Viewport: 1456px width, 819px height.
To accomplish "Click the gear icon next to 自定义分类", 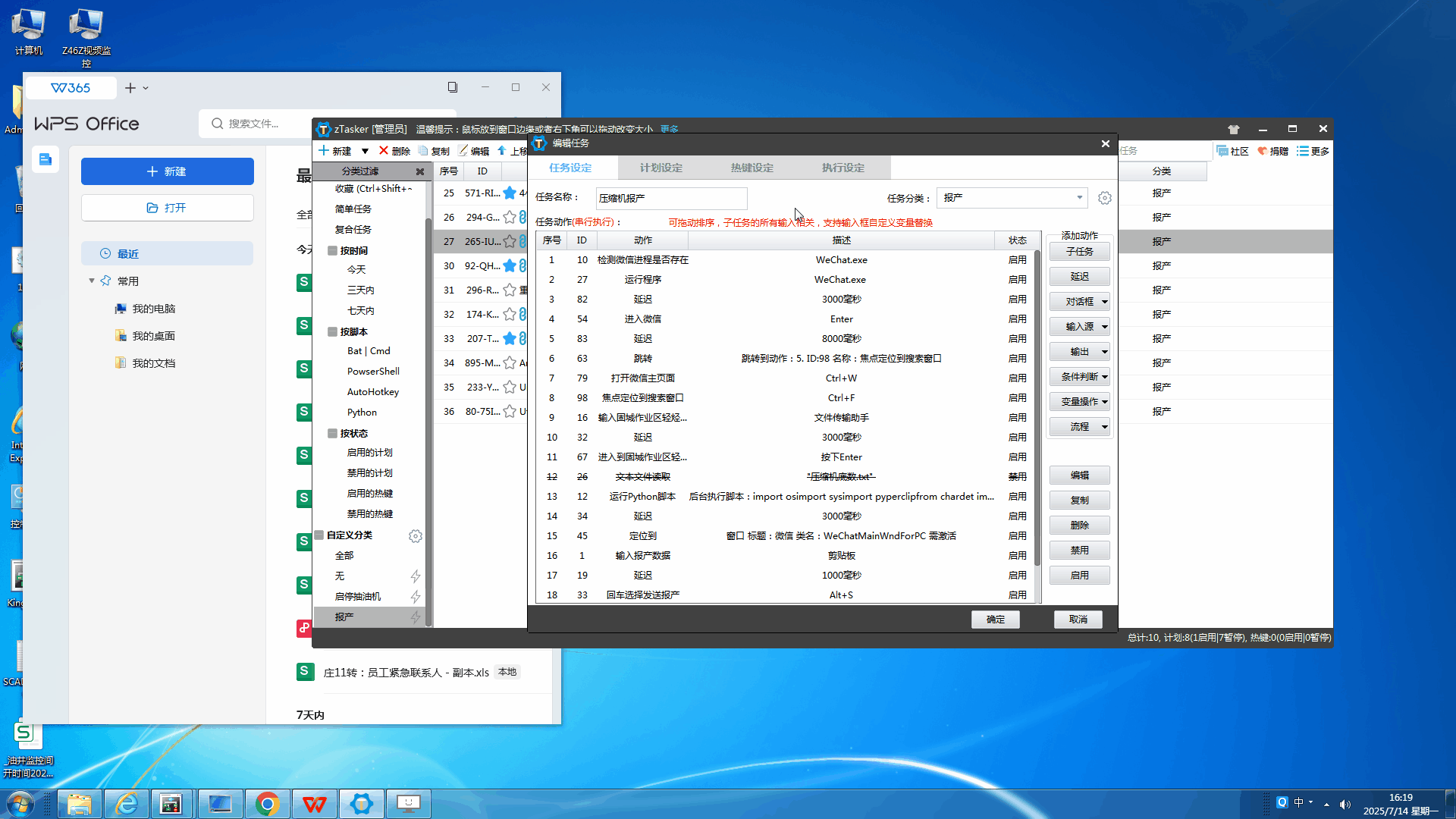I will (416, 536).
